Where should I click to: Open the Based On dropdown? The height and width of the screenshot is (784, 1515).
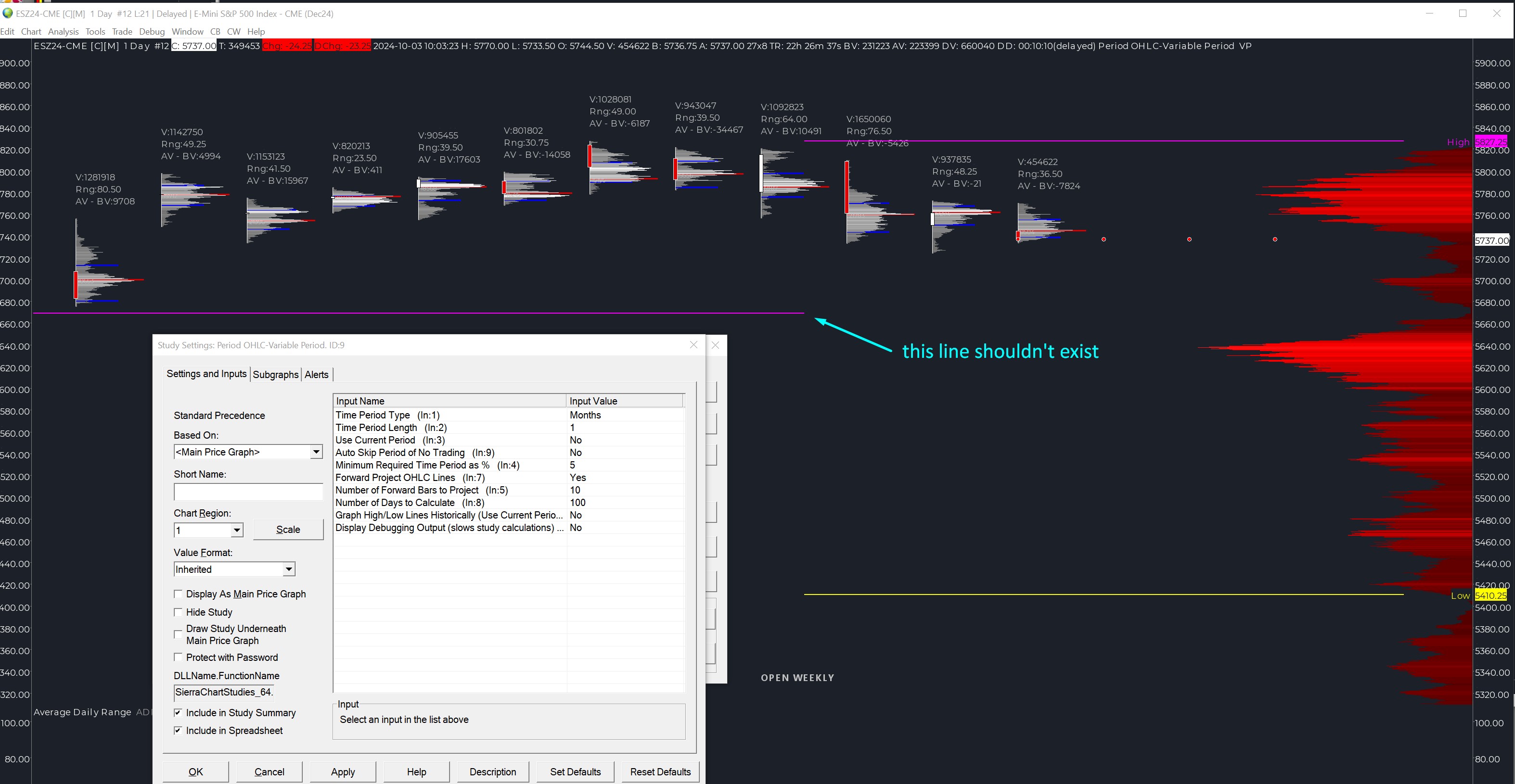[x=316, y=452]
